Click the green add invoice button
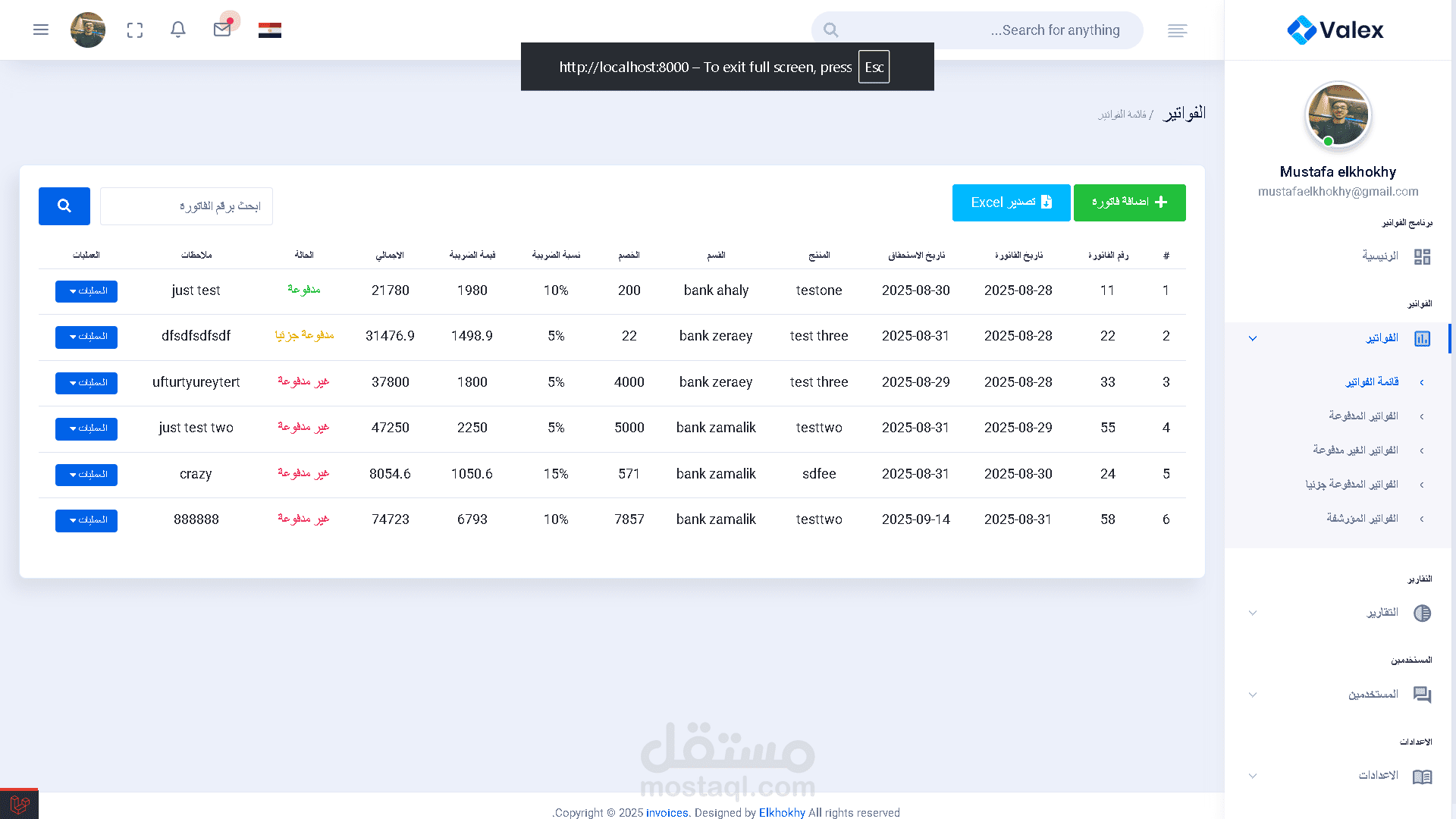This screenshot has height=819, width=1456. coord(1129,202)
